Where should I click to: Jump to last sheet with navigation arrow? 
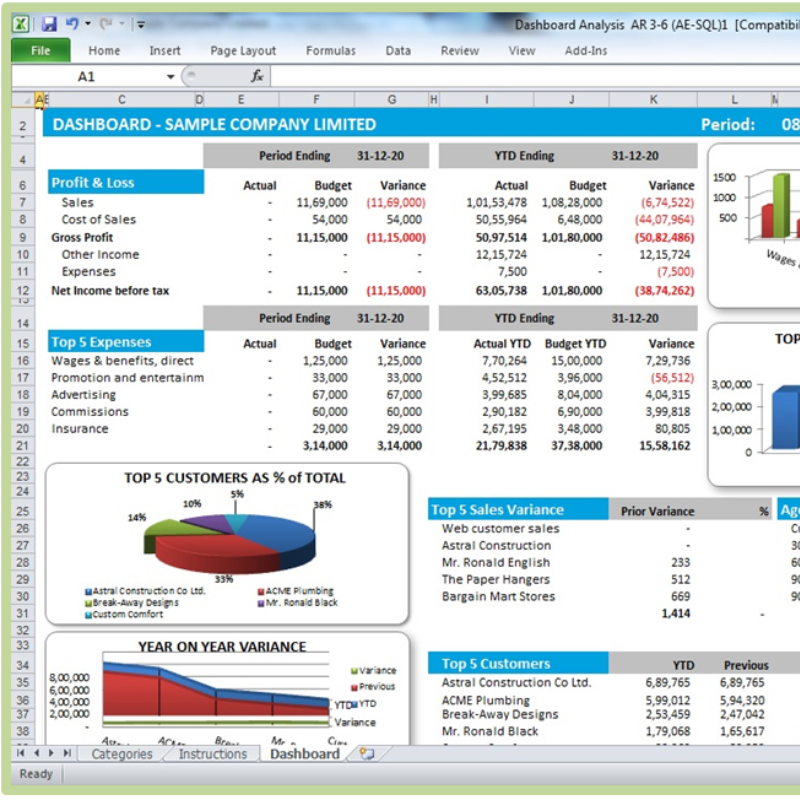pos(67,753)
